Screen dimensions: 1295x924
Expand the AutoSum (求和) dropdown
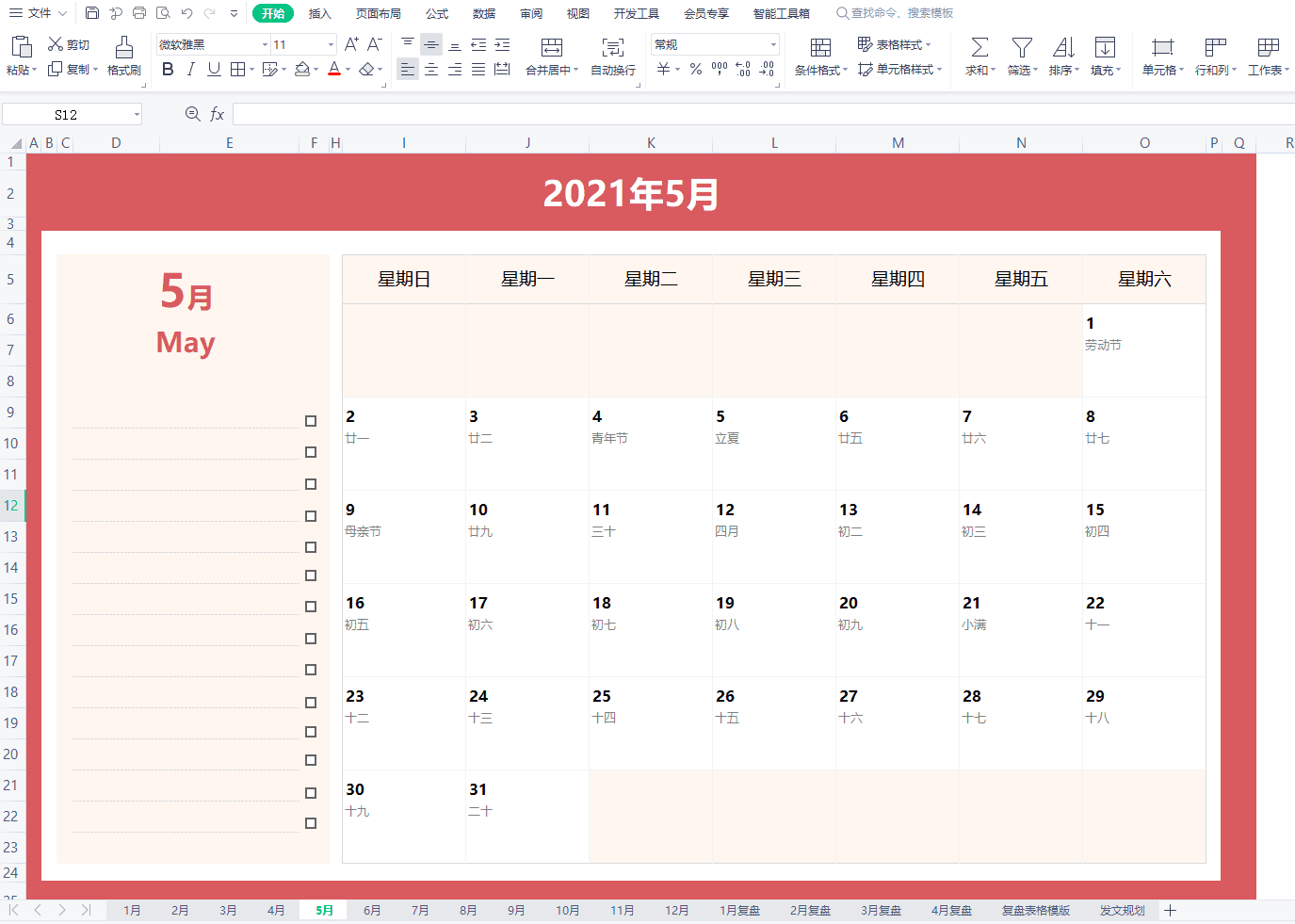pos(994,70)
